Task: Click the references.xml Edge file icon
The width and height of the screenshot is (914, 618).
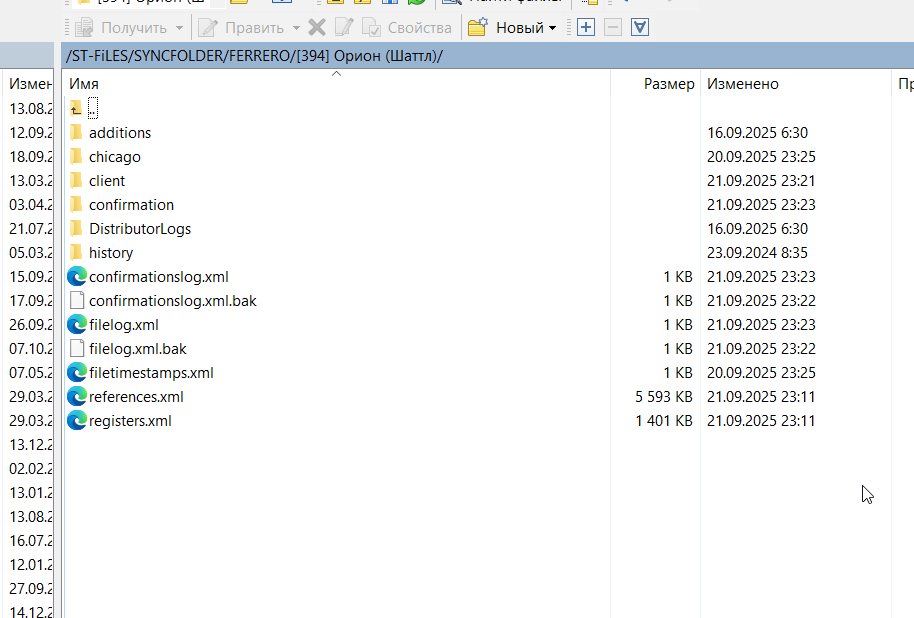Action: [77, 396]
